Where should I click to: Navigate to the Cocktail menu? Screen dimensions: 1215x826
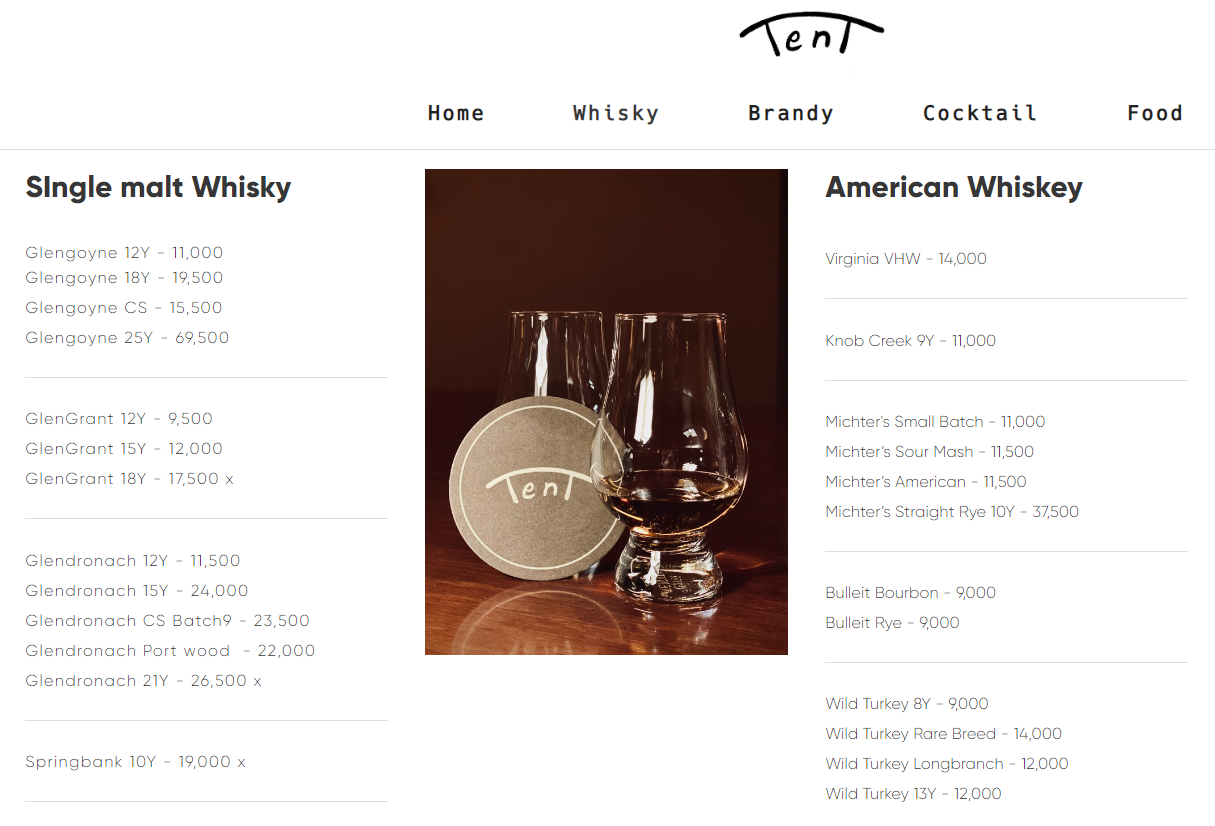pos(980,113)
